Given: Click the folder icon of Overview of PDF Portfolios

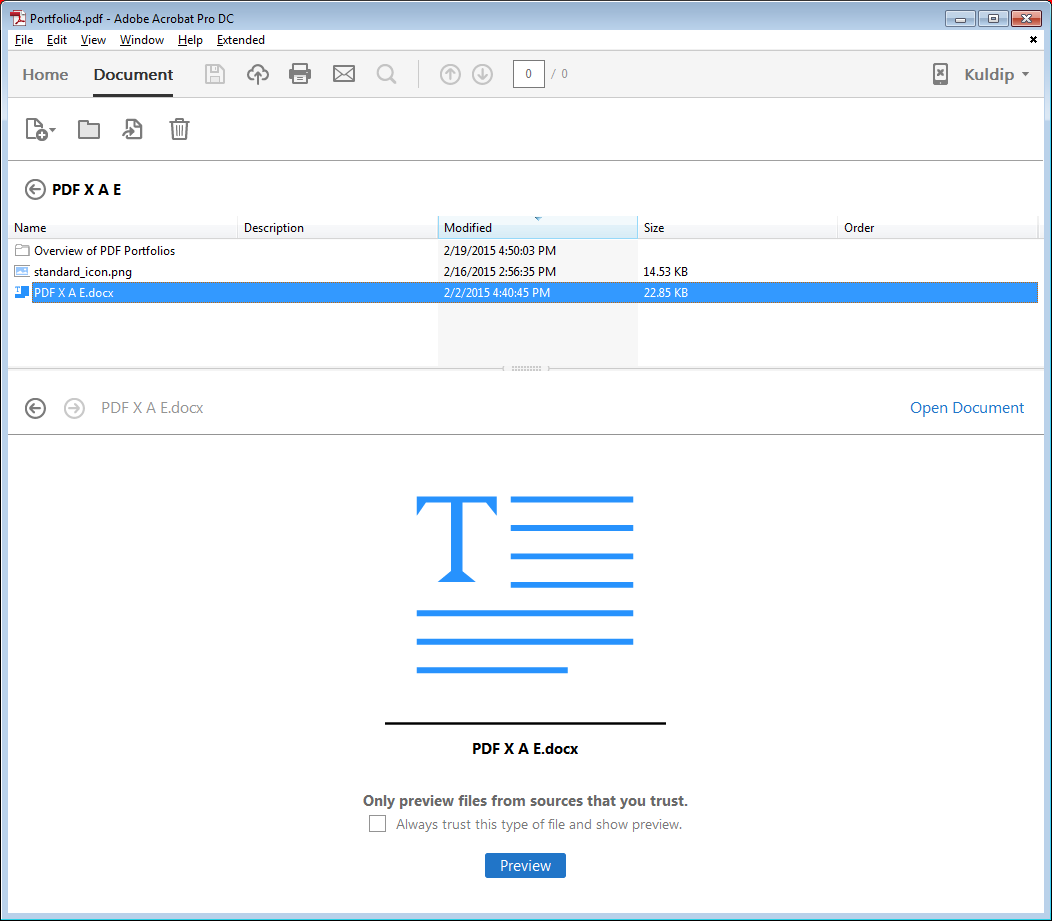Looking at the screenshot, I should [22, 250].
